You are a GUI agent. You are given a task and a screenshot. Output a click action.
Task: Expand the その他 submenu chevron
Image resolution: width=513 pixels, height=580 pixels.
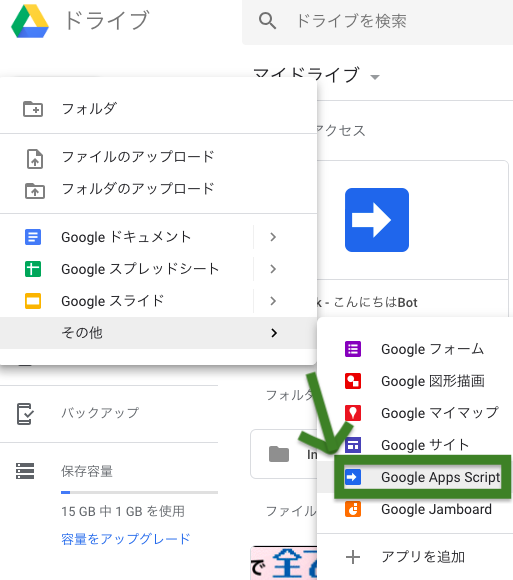pyautogui.click(x=274, y=333)
